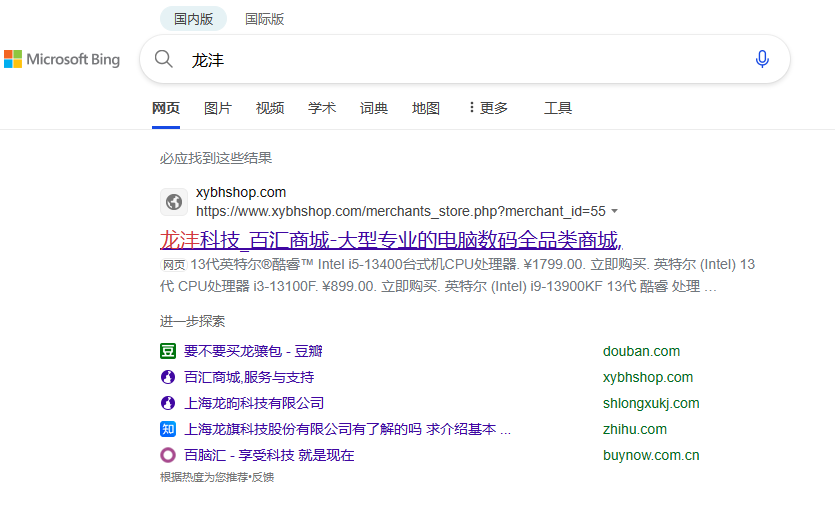This screenshot has height=508, width=835.
Task: Open the 地图 tab
Action: click(425, 108)
